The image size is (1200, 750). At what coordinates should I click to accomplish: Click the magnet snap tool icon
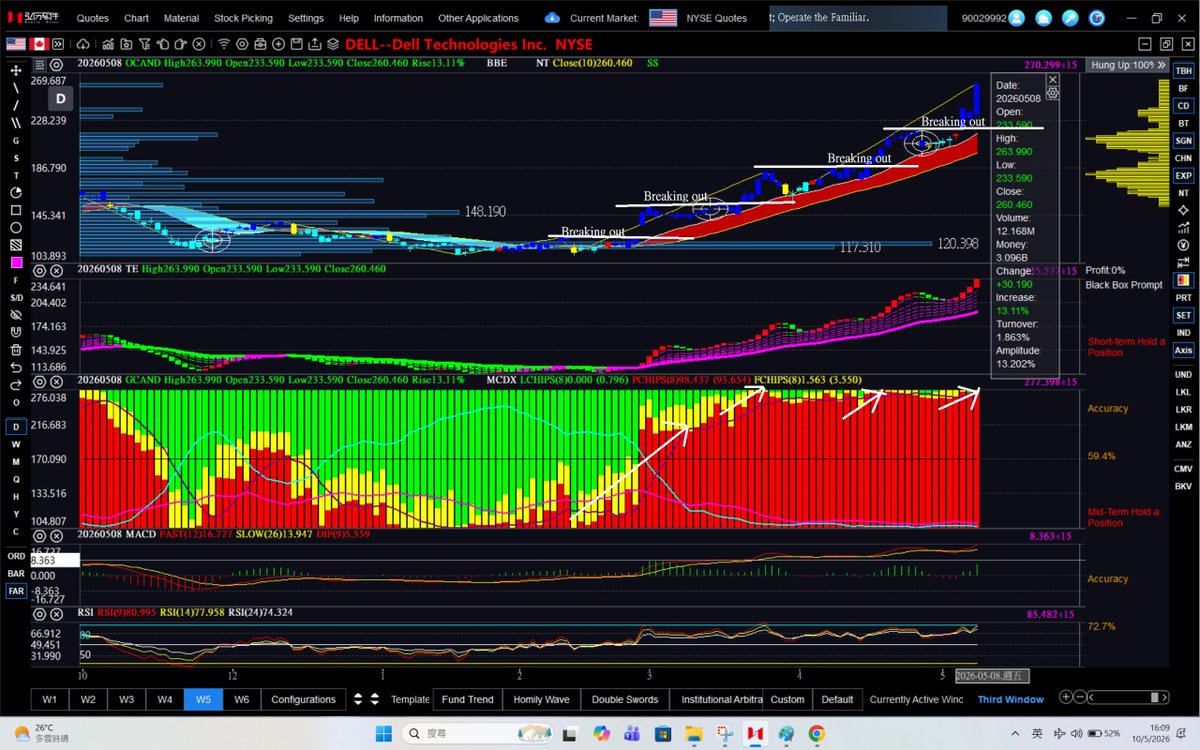click(16, 330)
